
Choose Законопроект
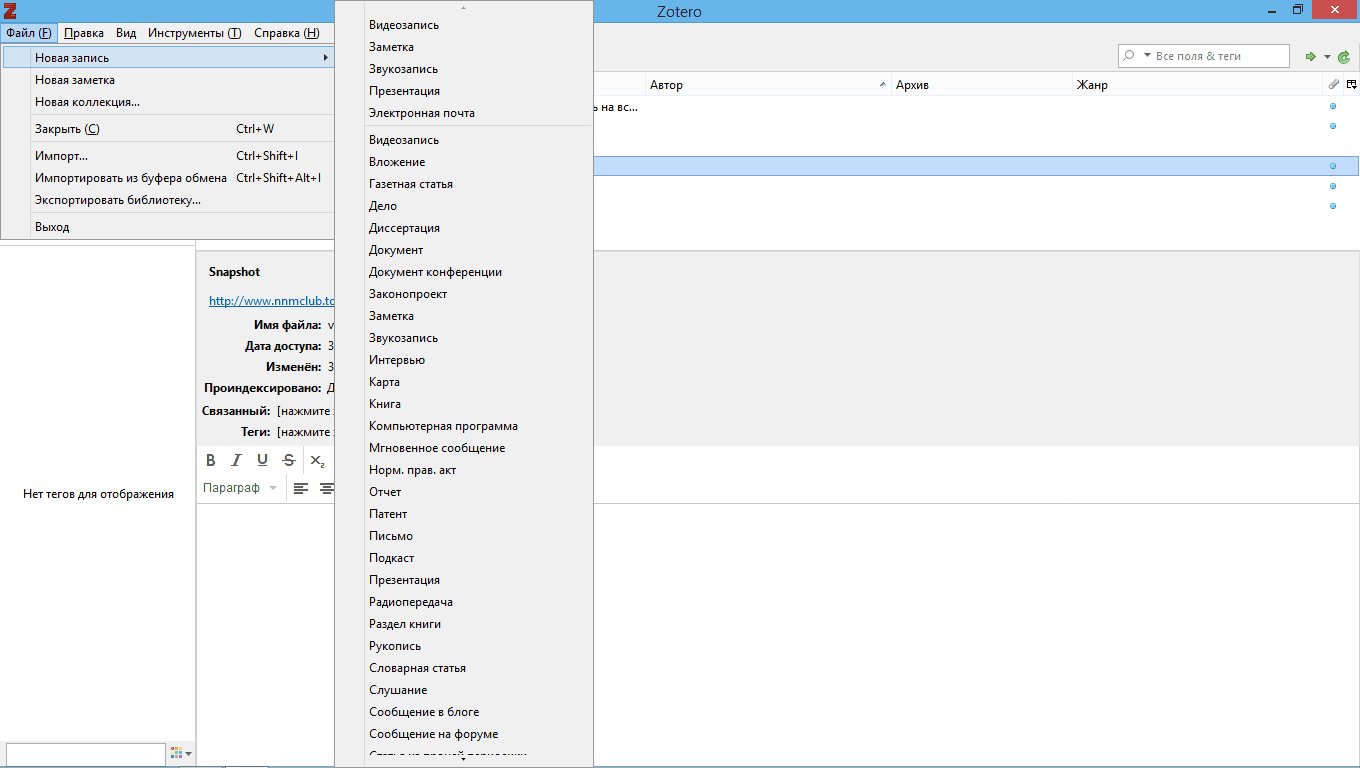pyautogui.click(x=464, y=294)
